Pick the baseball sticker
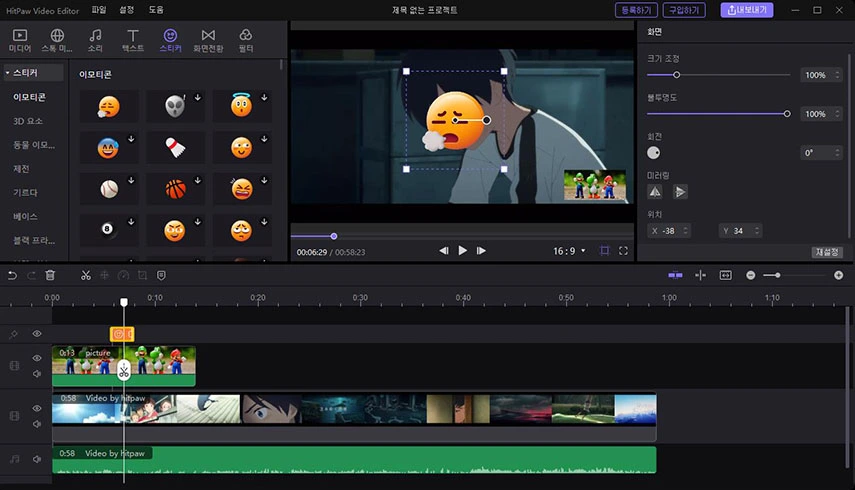Image resolution: width=855 pixels, height=490 pixels. 109,189
